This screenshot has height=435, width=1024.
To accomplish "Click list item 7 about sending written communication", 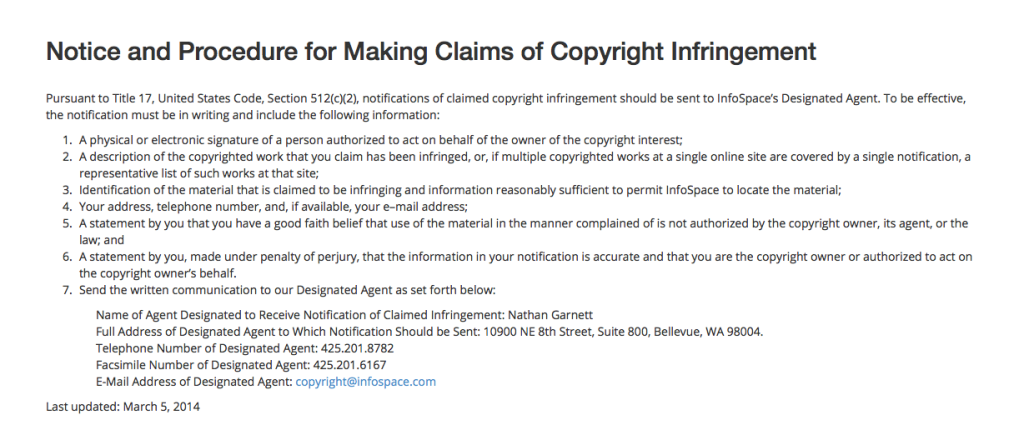I will pos(287,289).
